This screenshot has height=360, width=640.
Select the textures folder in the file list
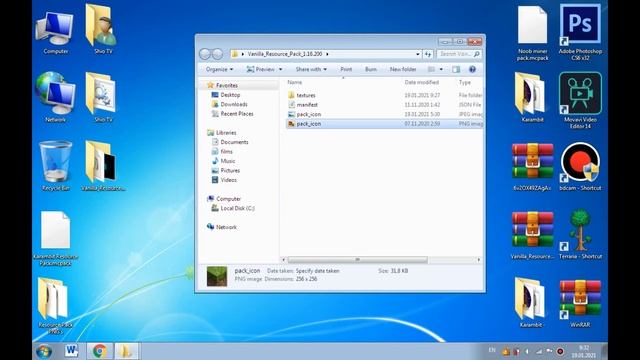(384, 95)
